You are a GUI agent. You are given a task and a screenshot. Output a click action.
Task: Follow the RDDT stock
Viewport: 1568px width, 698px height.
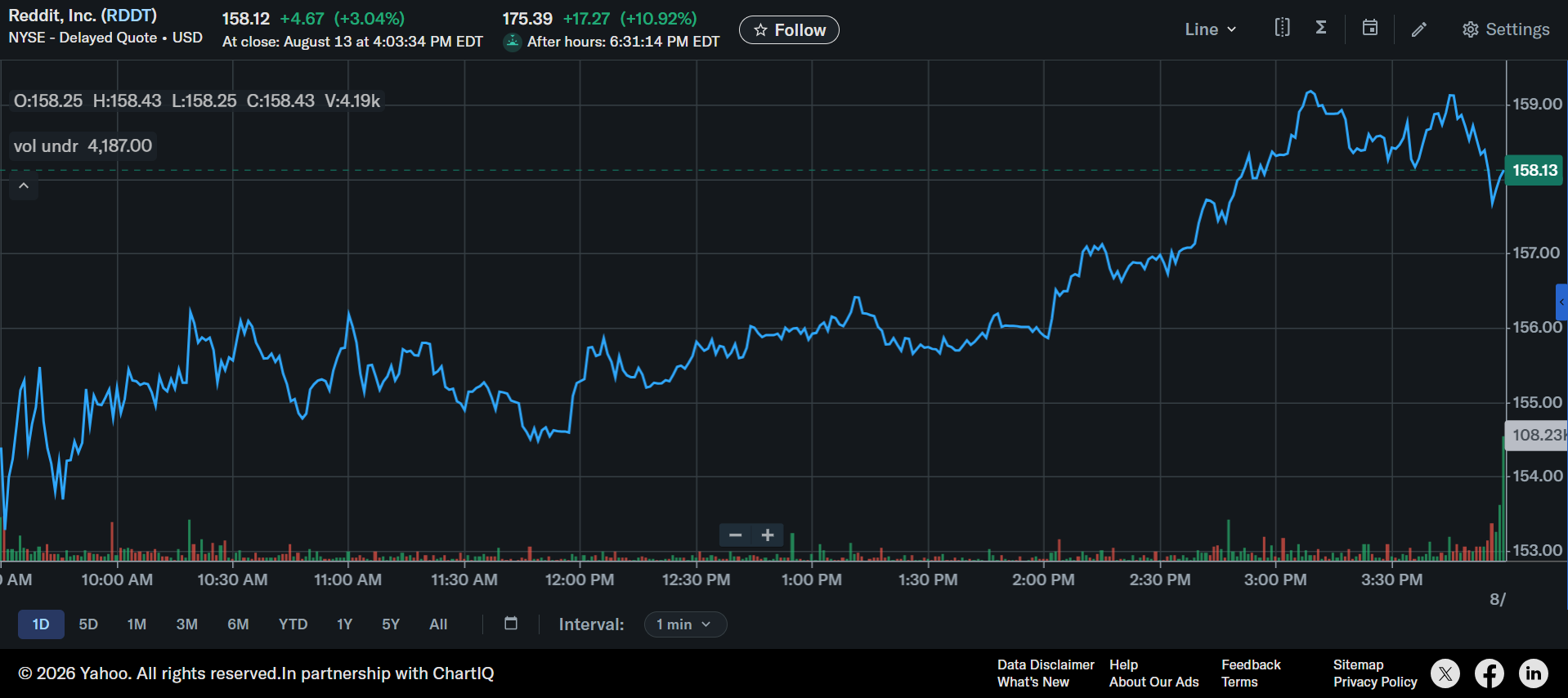789,30
